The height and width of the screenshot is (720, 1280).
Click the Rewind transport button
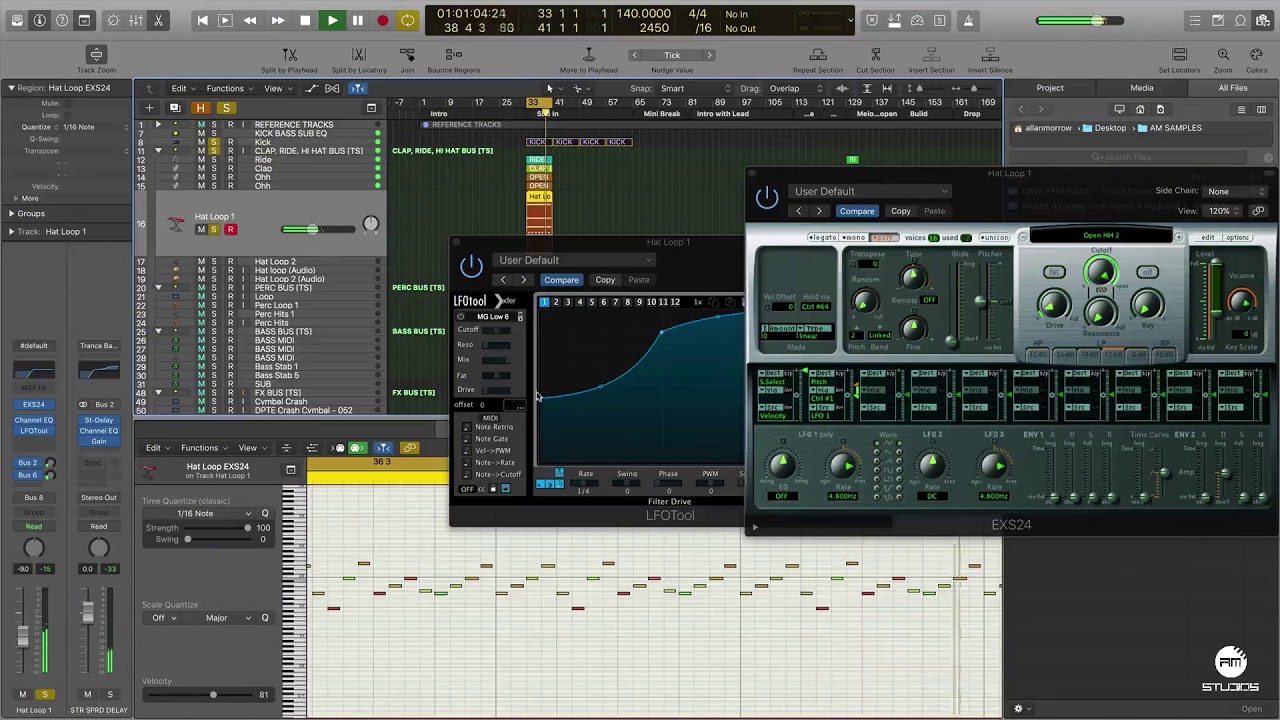point(250,20)
